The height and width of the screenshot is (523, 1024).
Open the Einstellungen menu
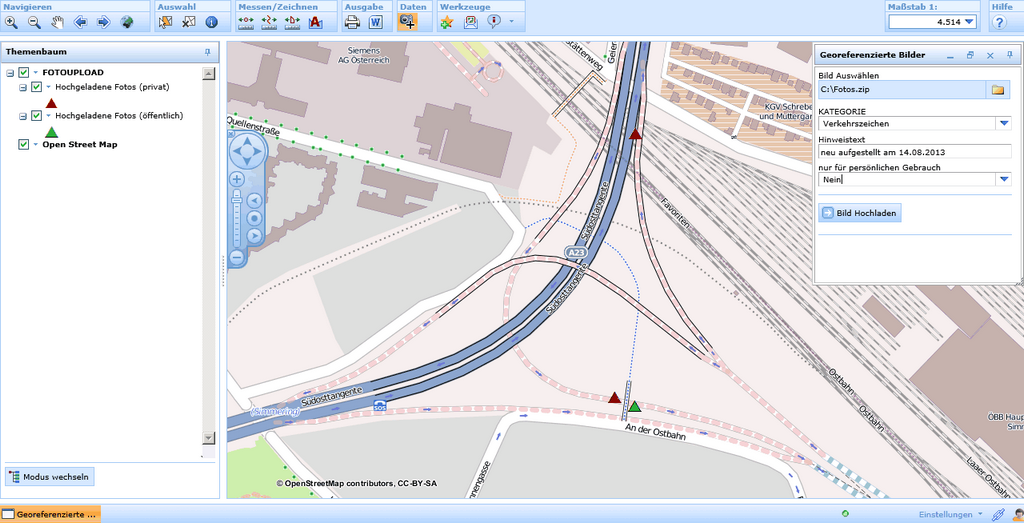[x=949, y=514]
